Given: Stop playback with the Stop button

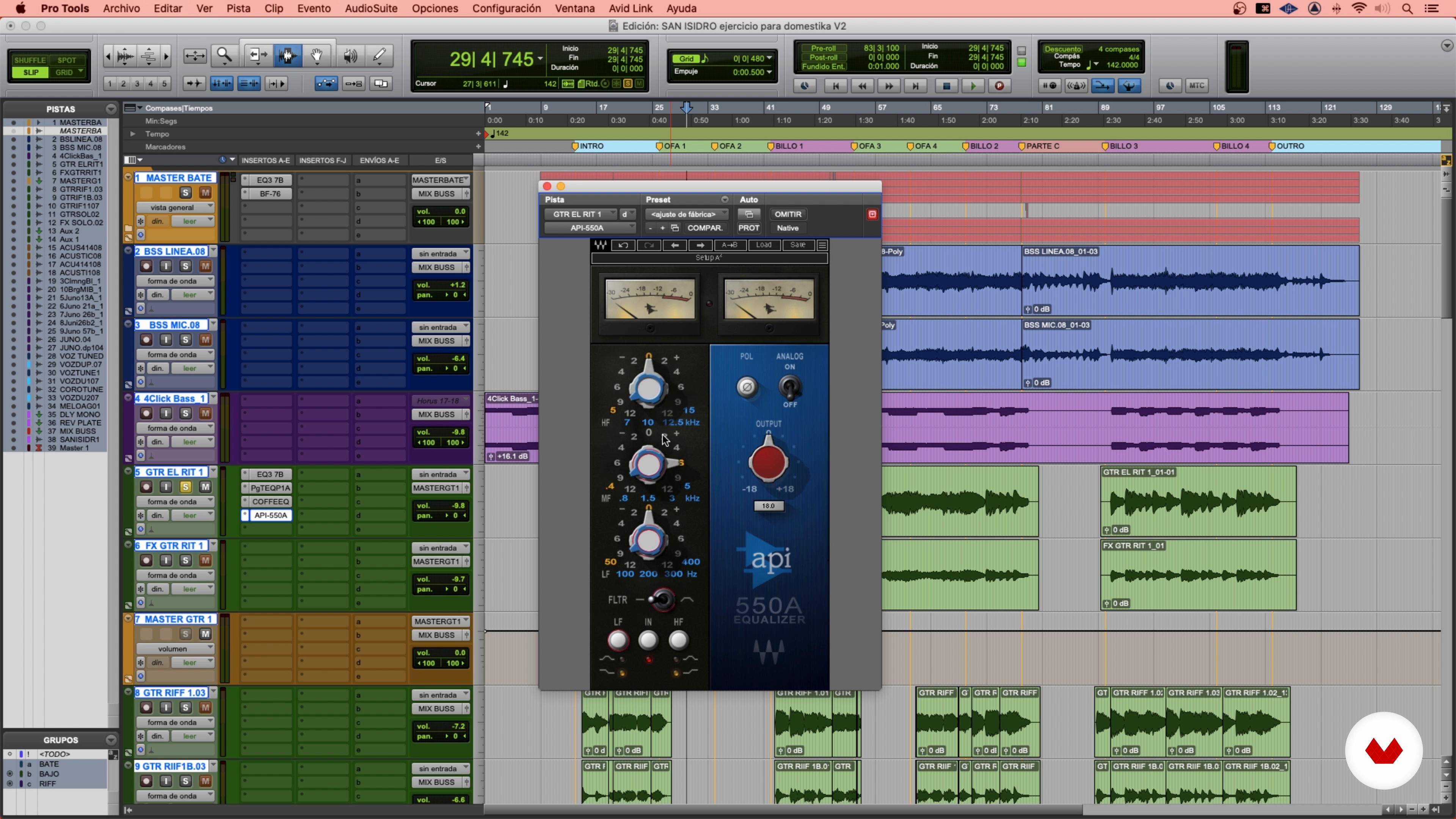Looking at the screenshot, I should pos(946,86).
